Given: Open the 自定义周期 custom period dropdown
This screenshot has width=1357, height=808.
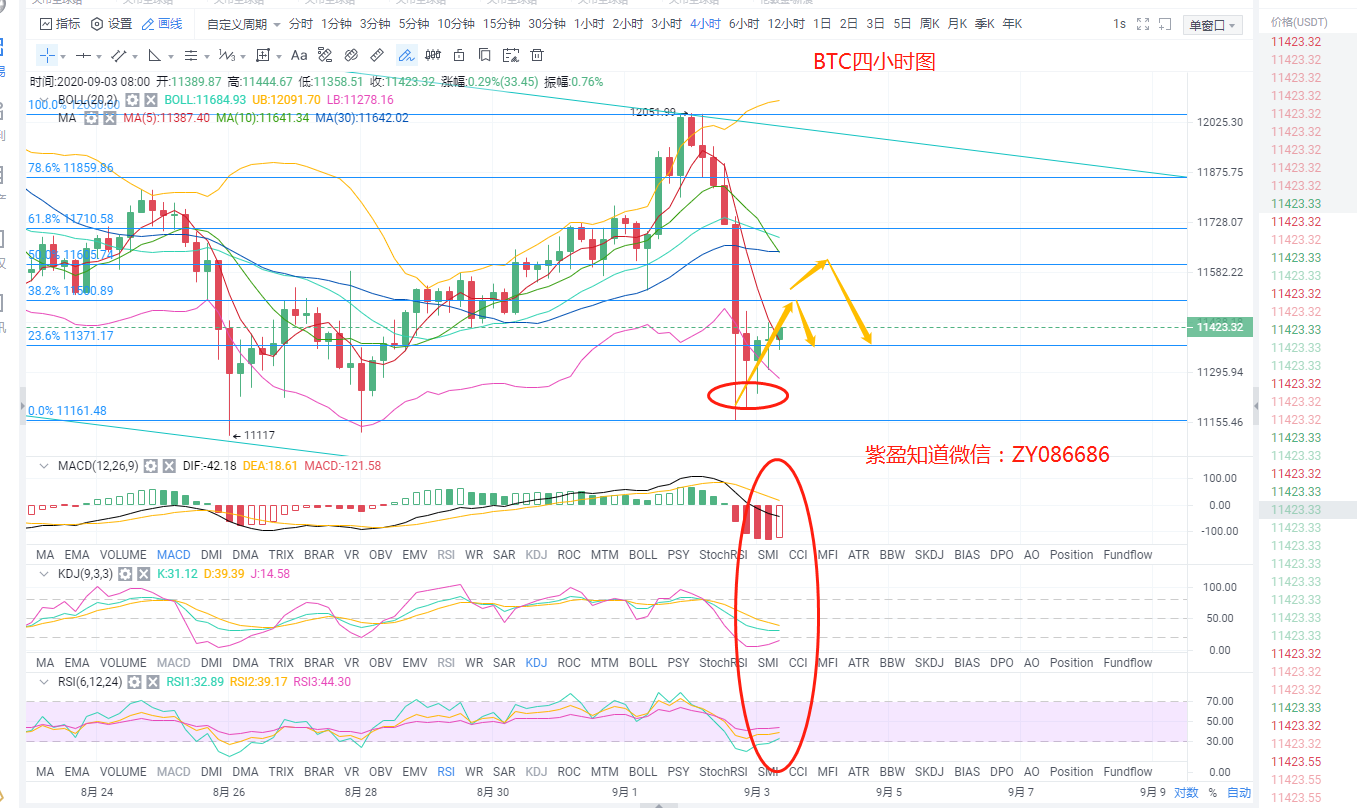Looking at the screenshot, I should (243, 24).
